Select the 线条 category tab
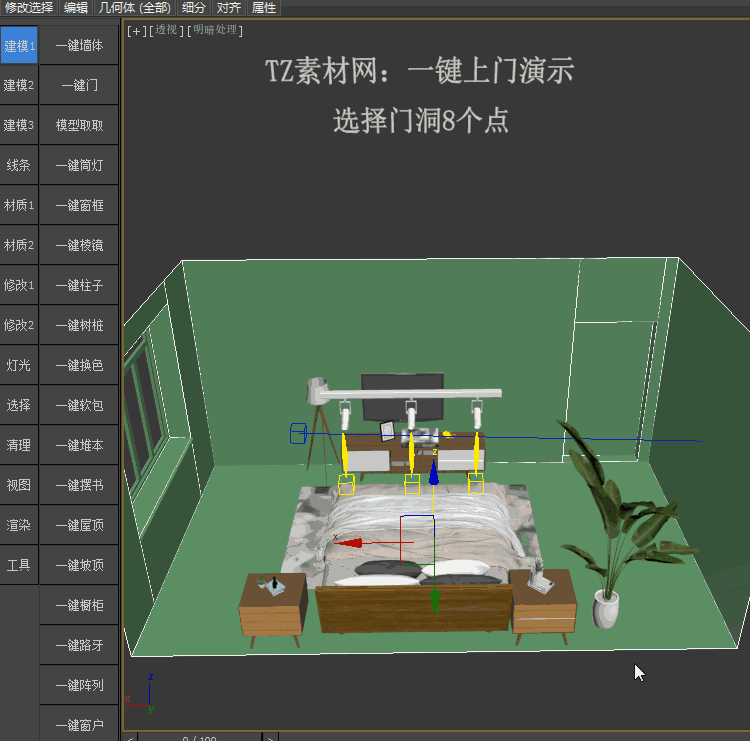The image size is (750, 741). coord(19,165)
